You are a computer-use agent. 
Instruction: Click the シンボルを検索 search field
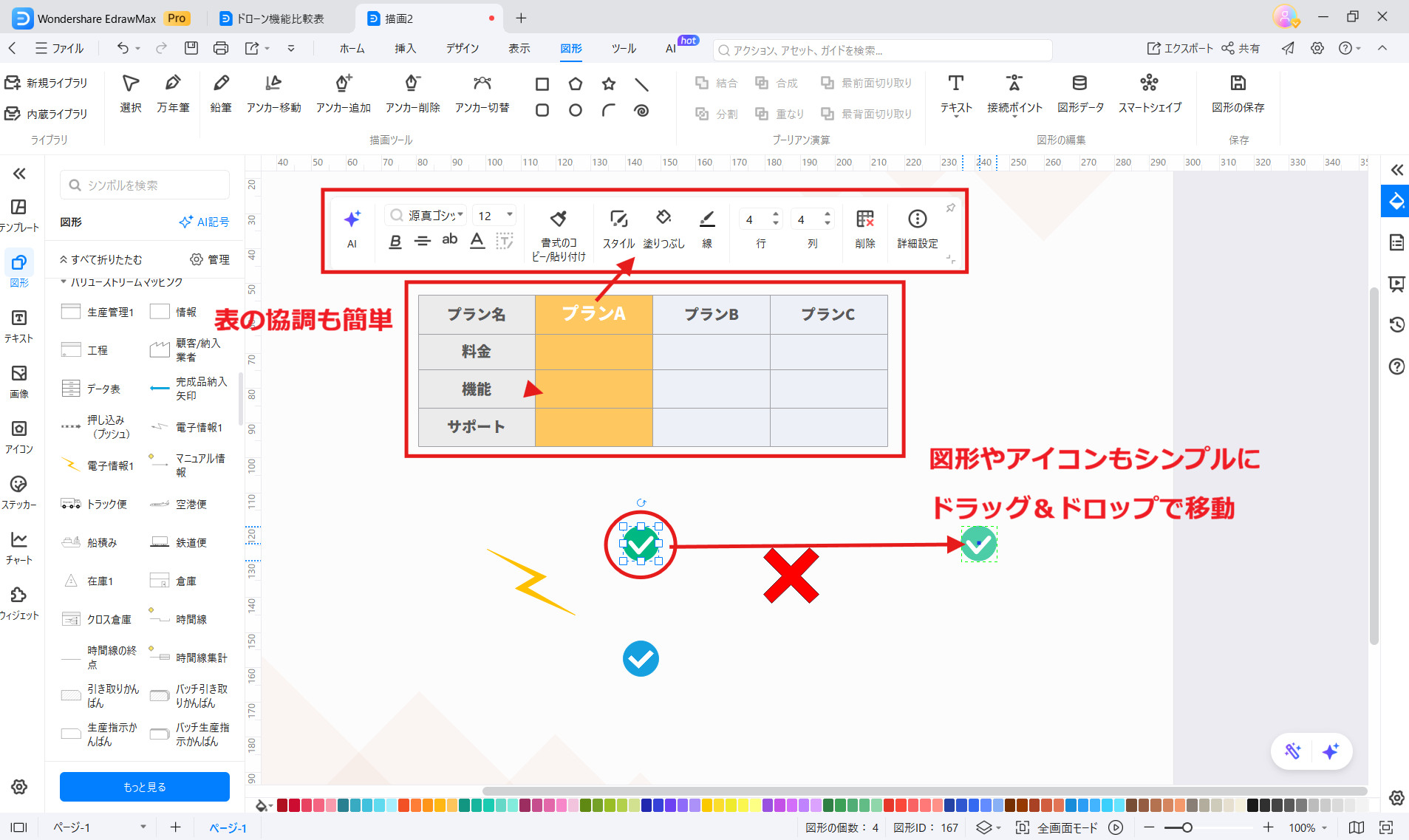point(145,185)
